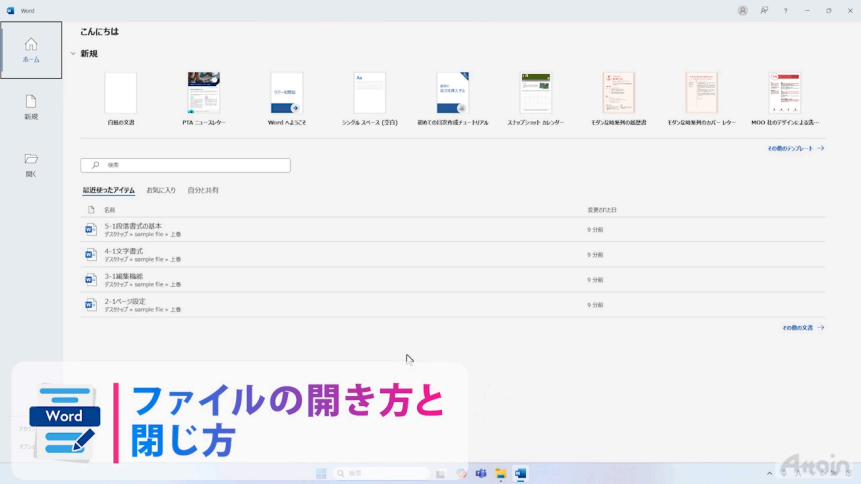The height and width of the screenshot is (484, 861).
Task: Click the feedback icon in title bar
Action: coord(764,10)
